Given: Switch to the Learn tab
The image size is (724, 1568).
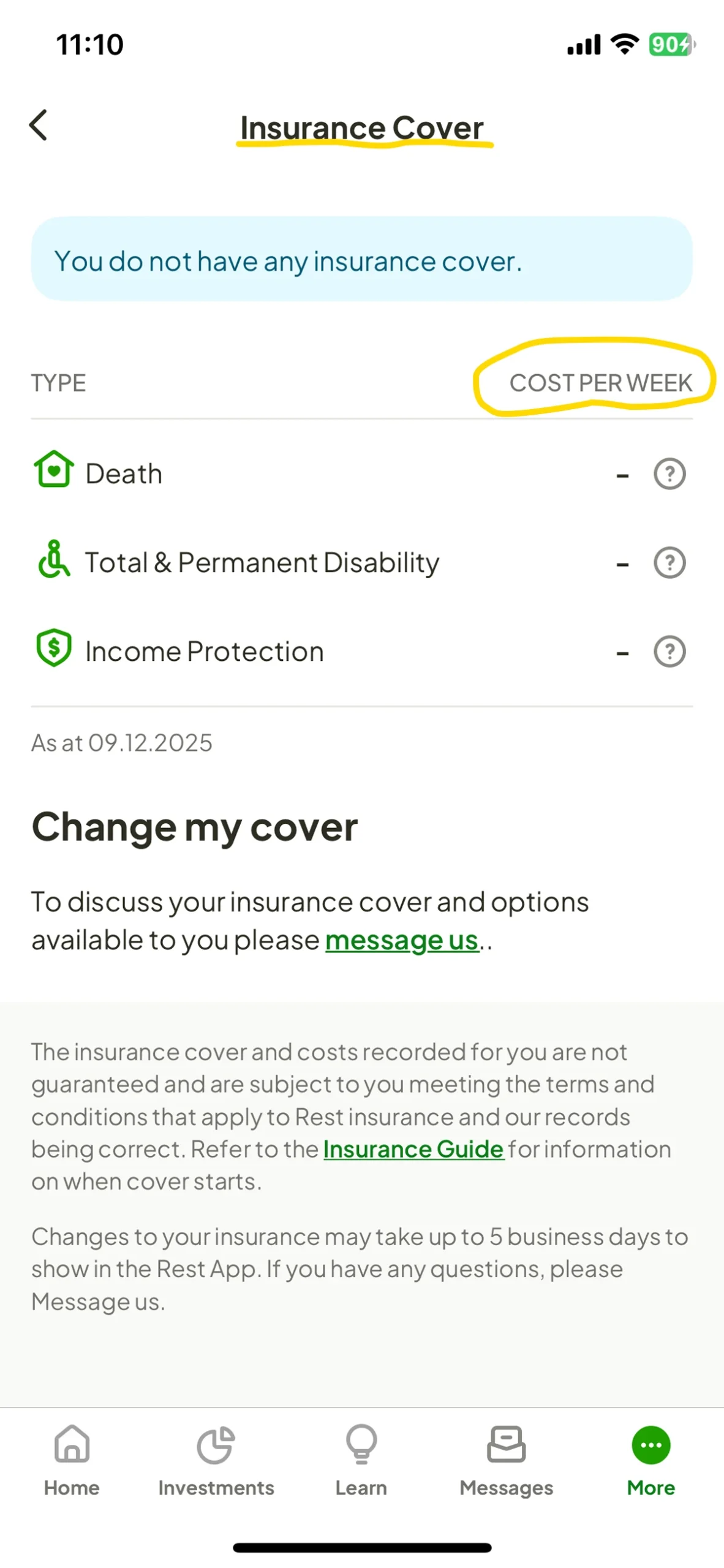Looking at the screenshot, I should click(x=361, y=1460).
